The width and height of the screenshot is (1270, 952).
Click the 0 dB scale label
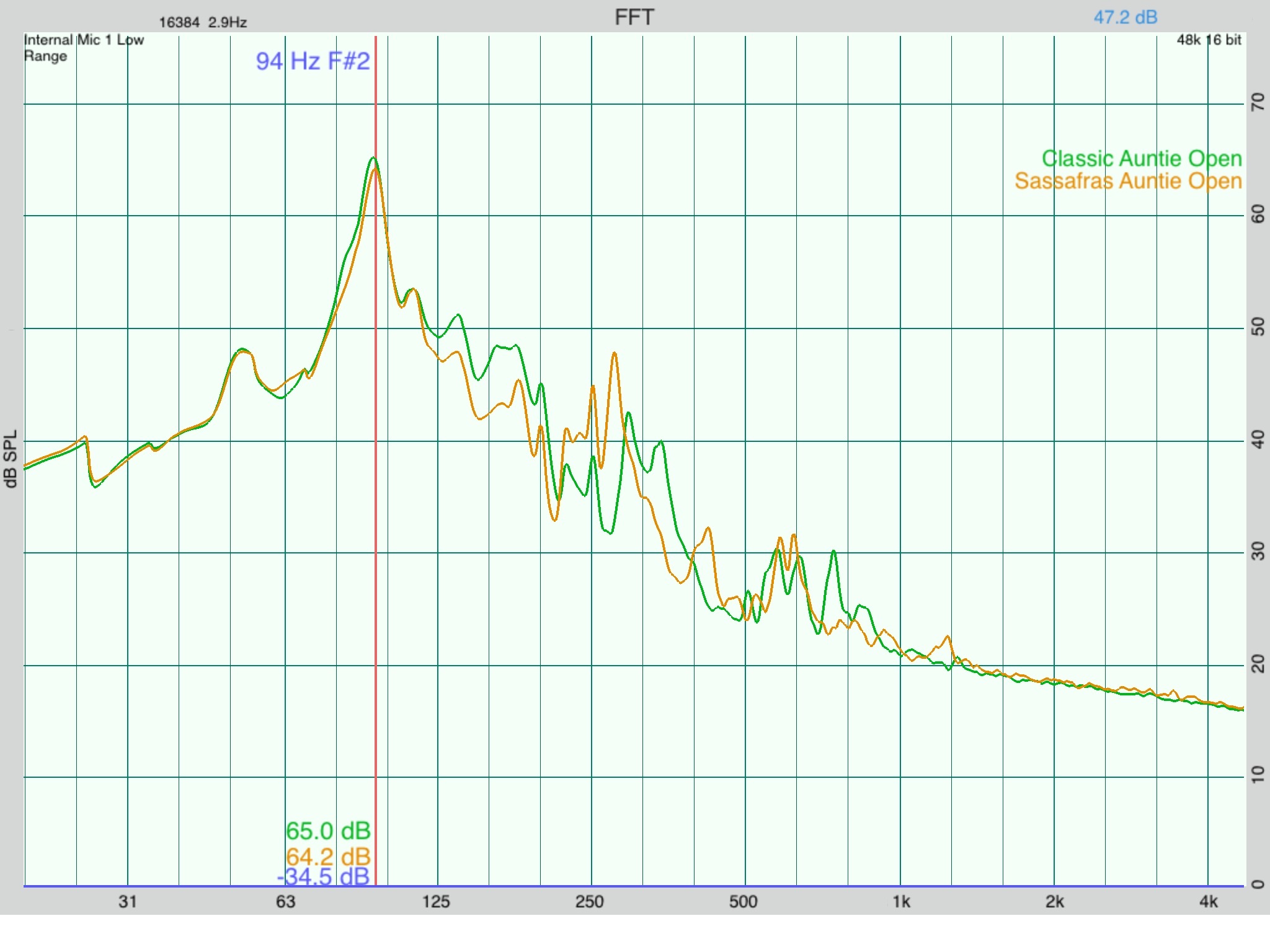1258,884
